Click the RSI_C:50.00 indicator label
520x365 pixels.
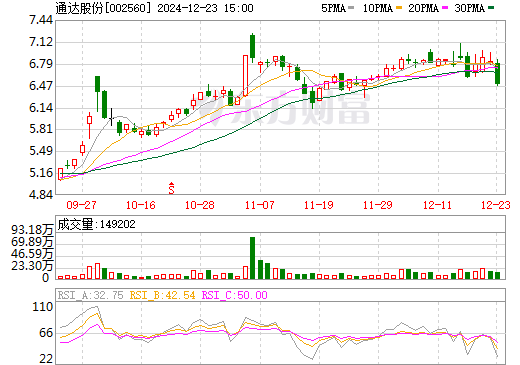235,295
